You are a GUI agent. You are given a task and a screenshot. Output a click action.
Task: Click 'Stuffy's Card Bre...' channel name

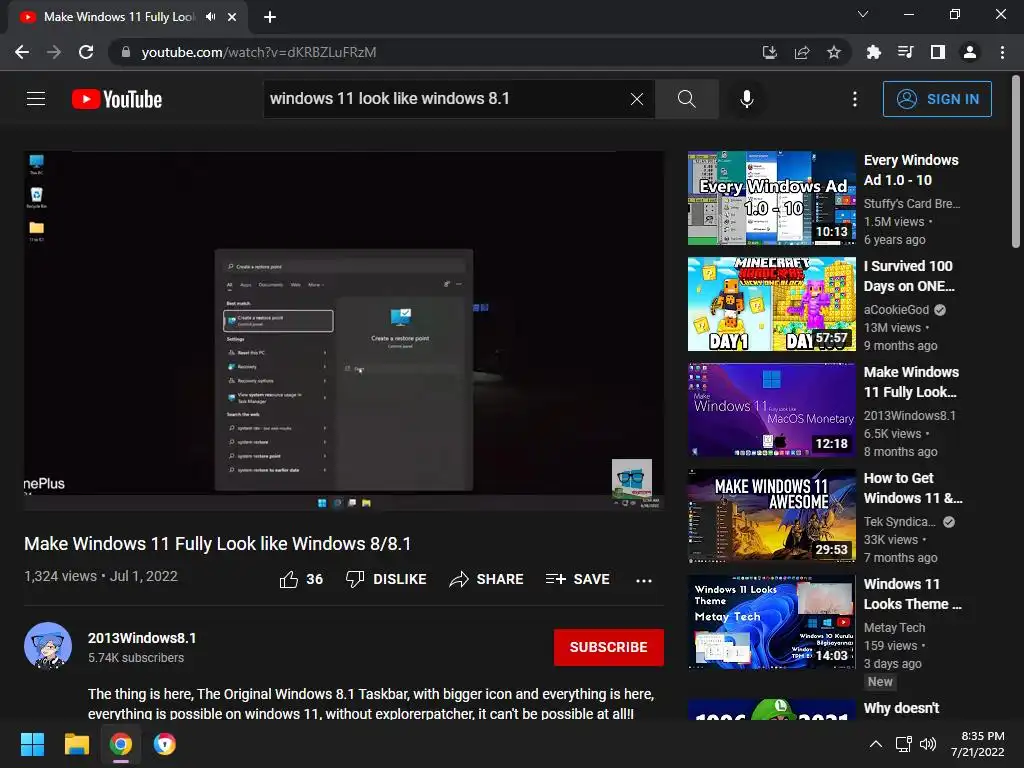tap(912, 204)
